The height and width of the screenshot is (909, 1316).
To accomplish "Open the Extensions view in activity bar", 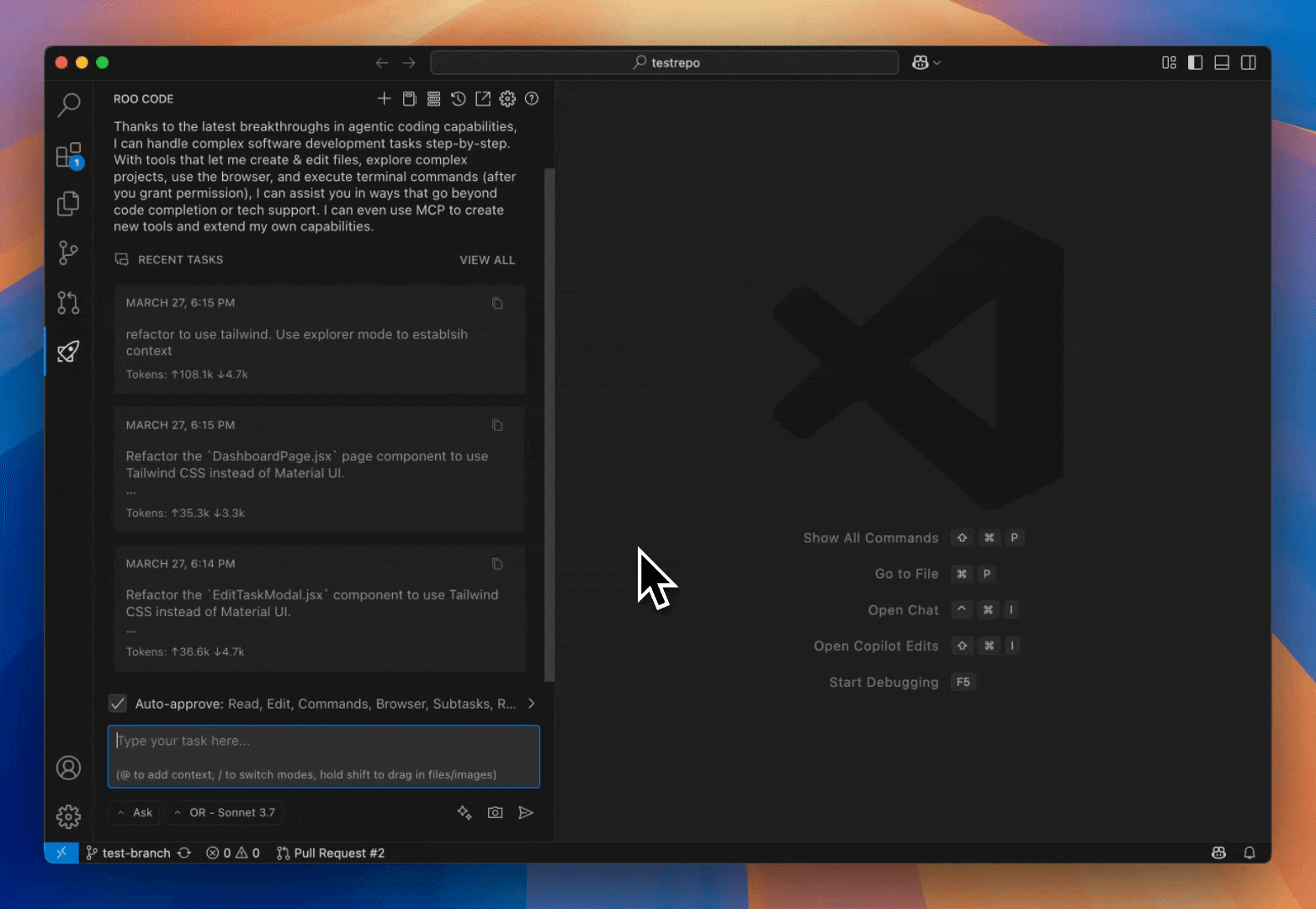I will point(68,156).
